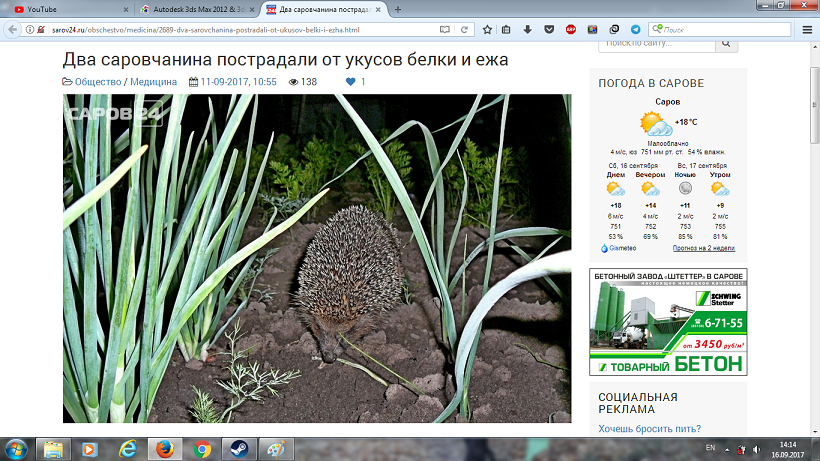Switch to Autodesk 3ds Max 2012 tab

pyautogui.click(x=198, y=9)
